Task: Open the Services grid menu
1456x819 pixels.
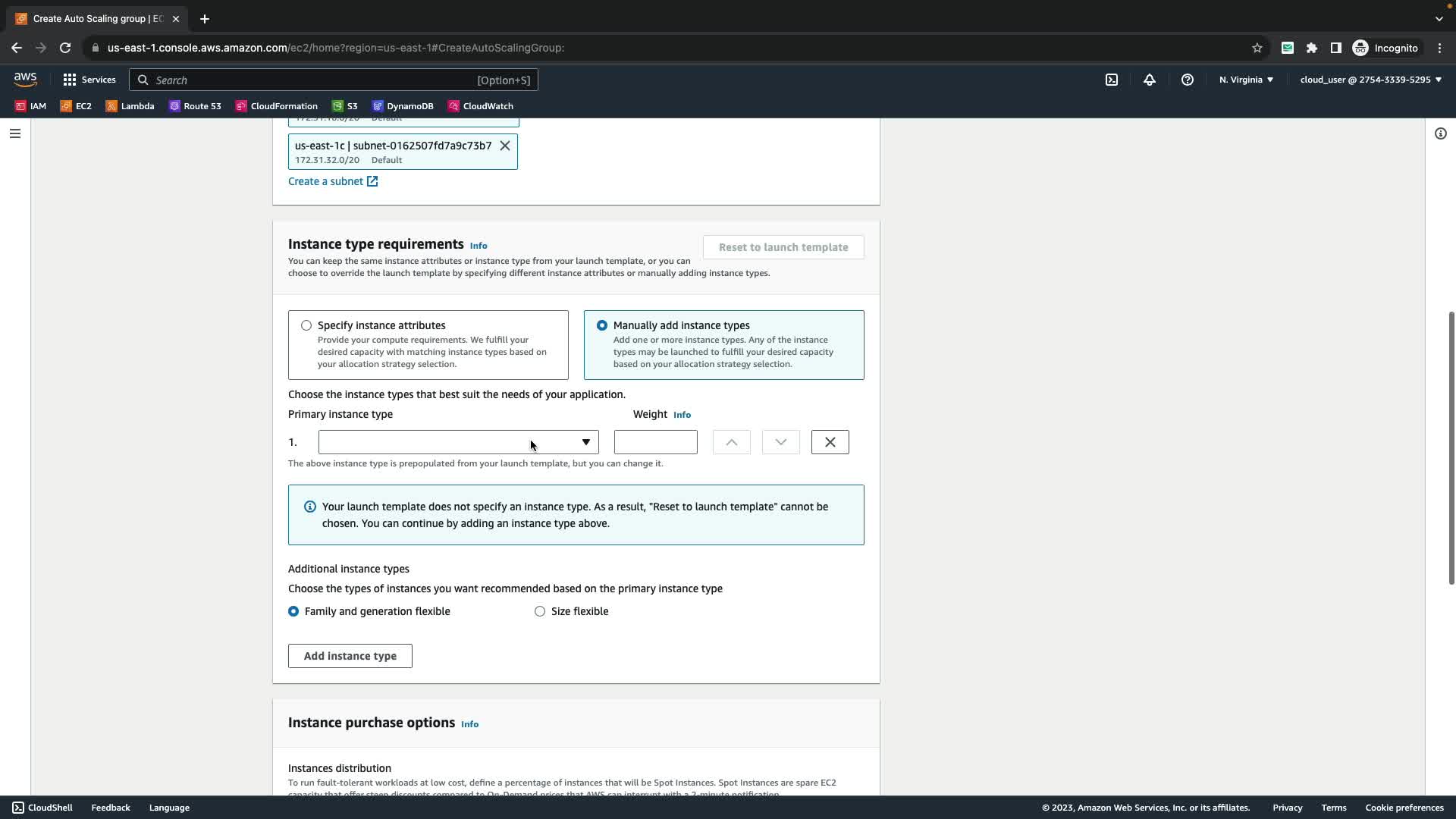Action: pyautogui.click(x=89, y=80)
